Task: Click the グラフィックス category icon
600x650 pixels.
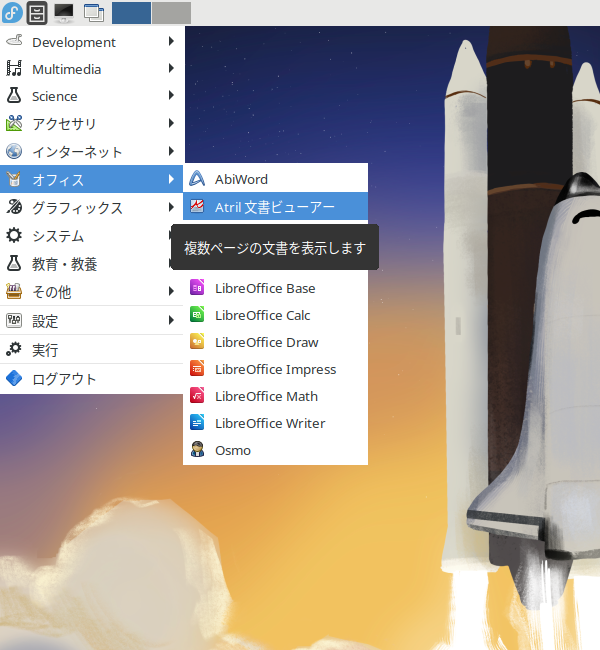Action: (x=14, y=207)
